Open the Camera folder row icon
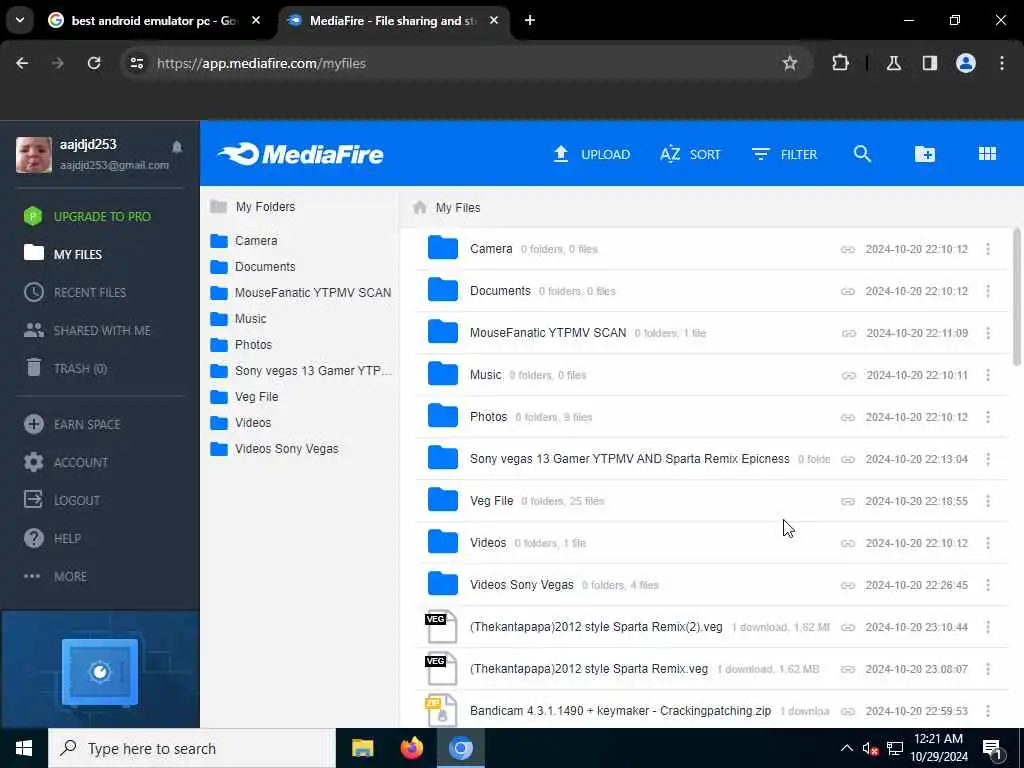Image resolution: width=1024 pixels, height=768 pixels. tap(443, 248)
